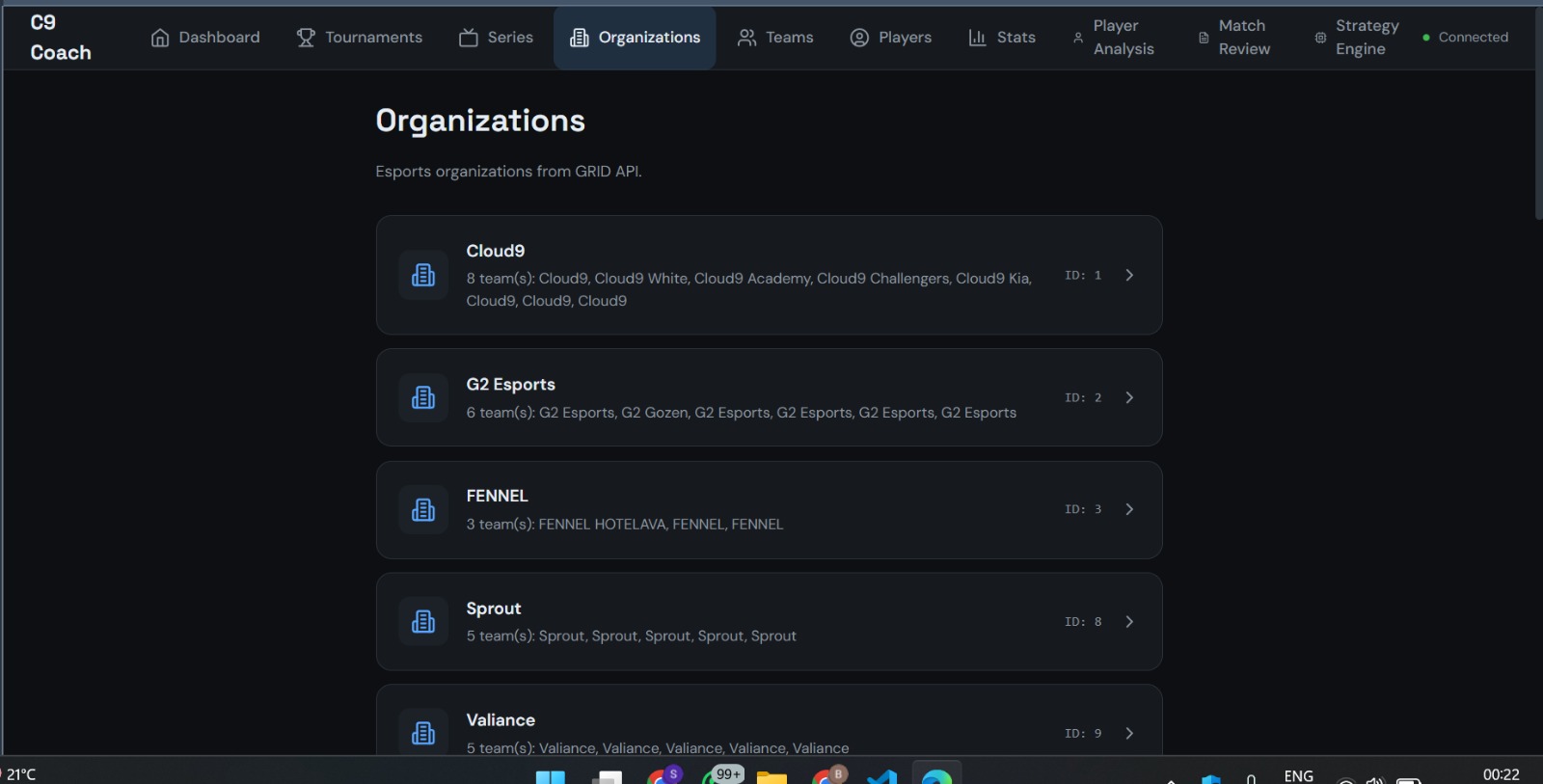This screenshot has width=1543, height=784.
Task: Open File Explorer from the taskbar
Action: coord(771,776)
